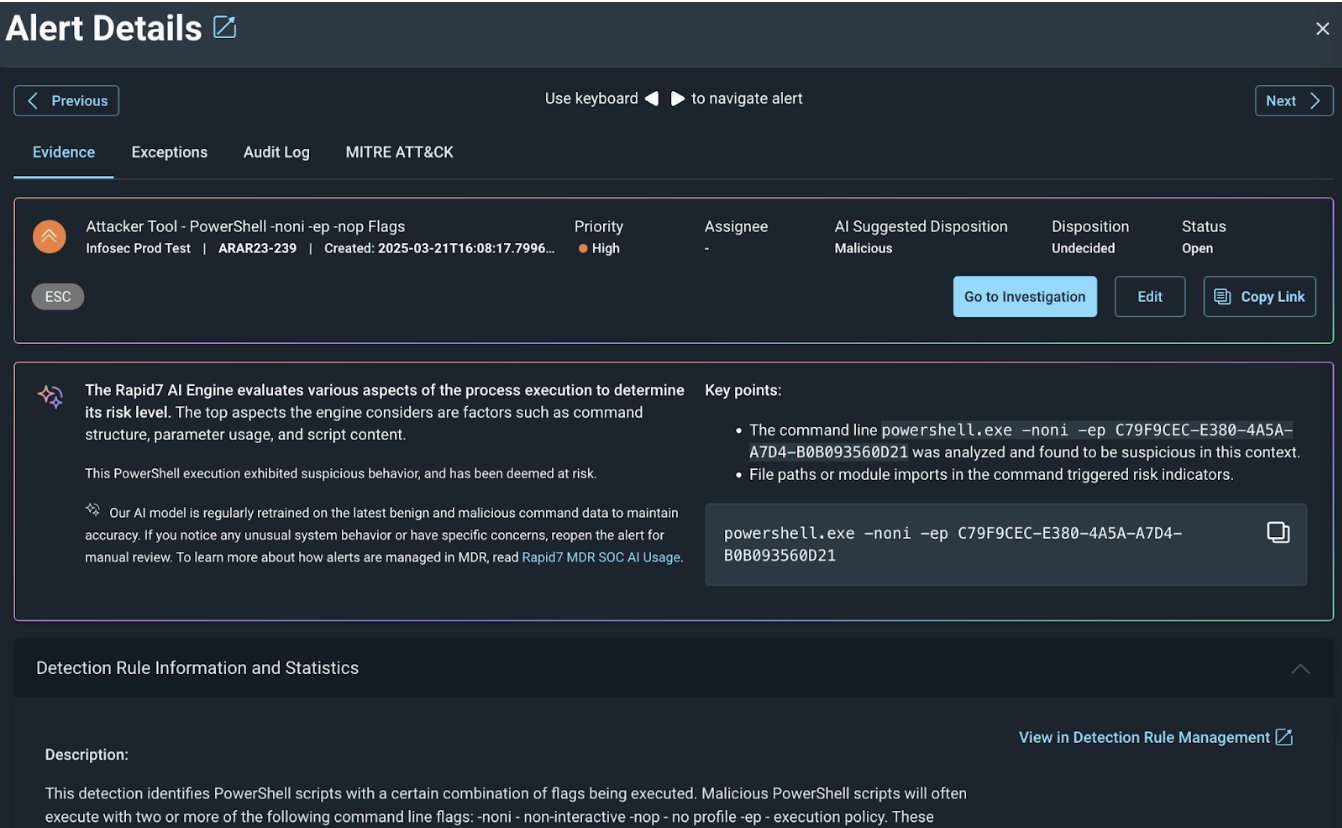Click the small sparkle icon beside AI model note

[93, 510]
